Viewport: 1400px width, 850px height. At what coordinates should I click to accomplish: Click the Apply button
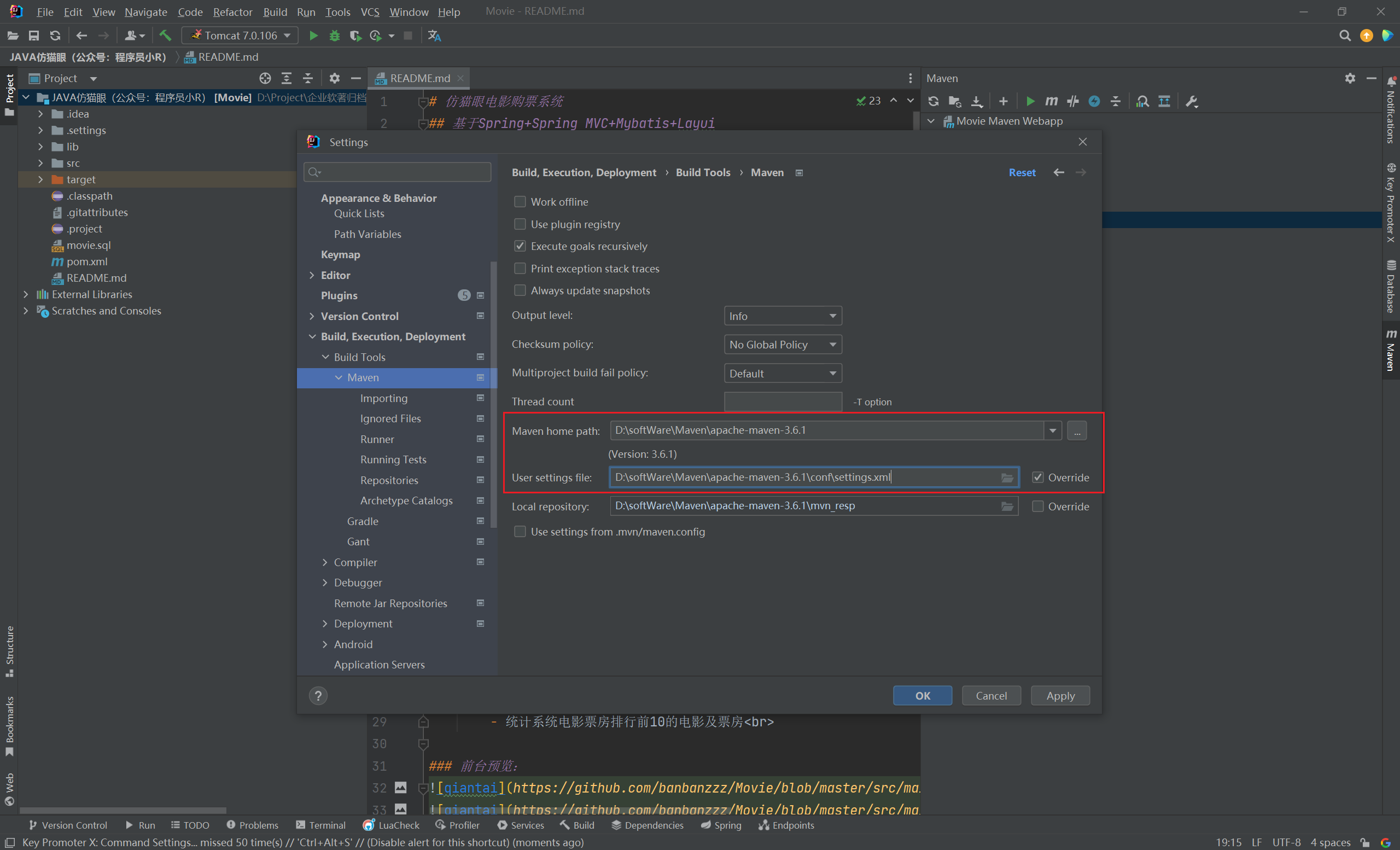click(1059, 695)
